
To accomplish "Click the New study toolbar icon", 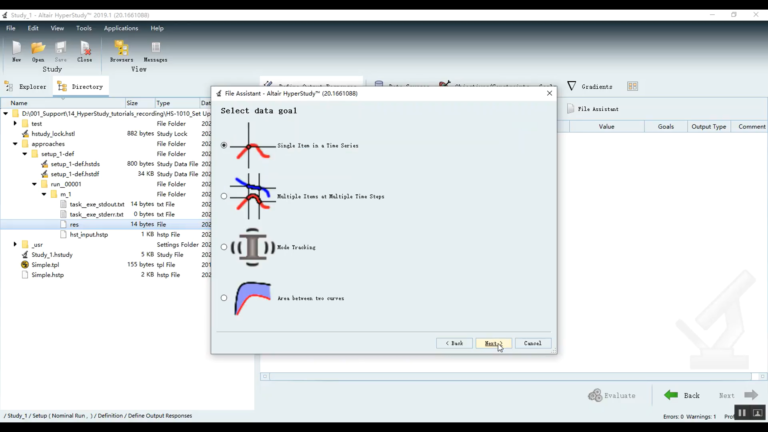I will click(x=16, y=48).
